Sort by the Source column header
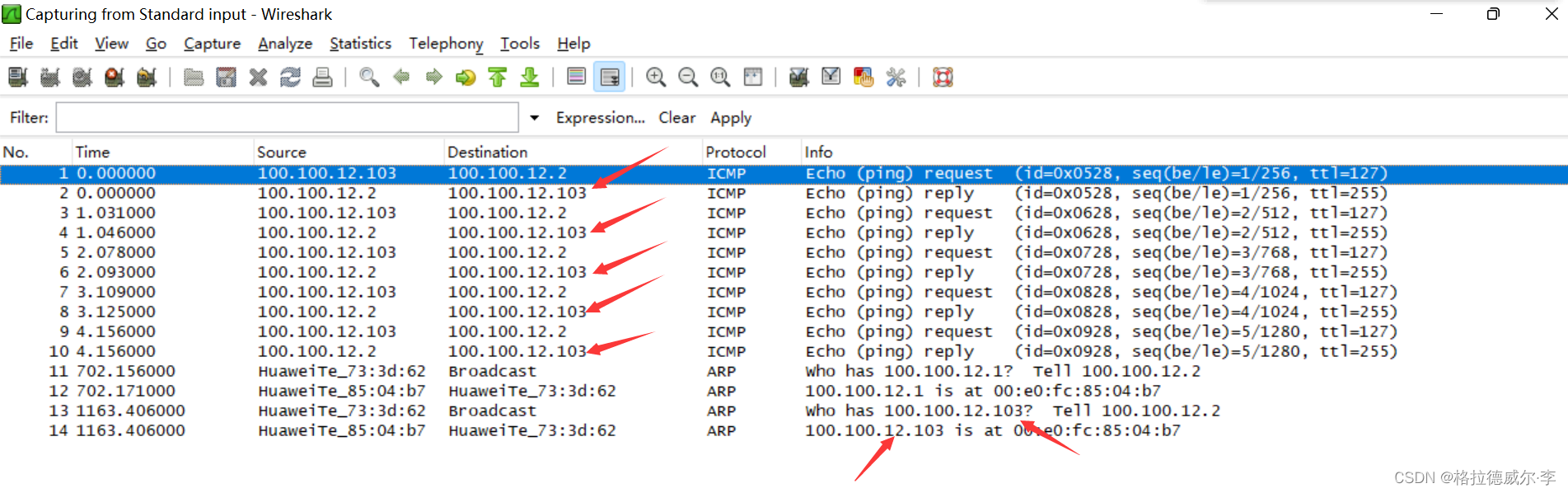This screenshot has height=493, width=1568. (349, 152)
